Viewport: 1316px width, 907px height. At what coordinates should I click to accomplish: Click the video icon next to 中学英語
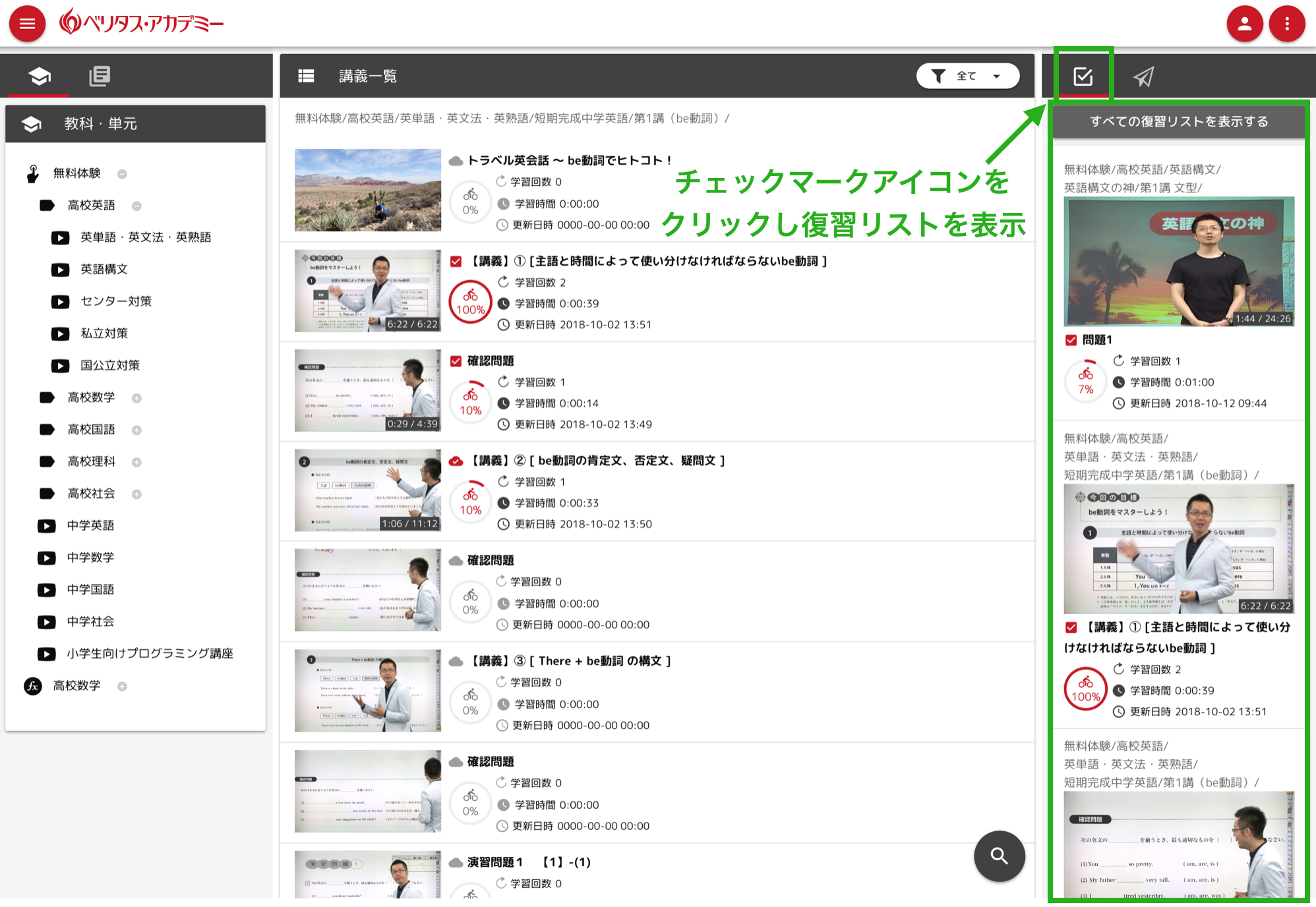[46, 526]
